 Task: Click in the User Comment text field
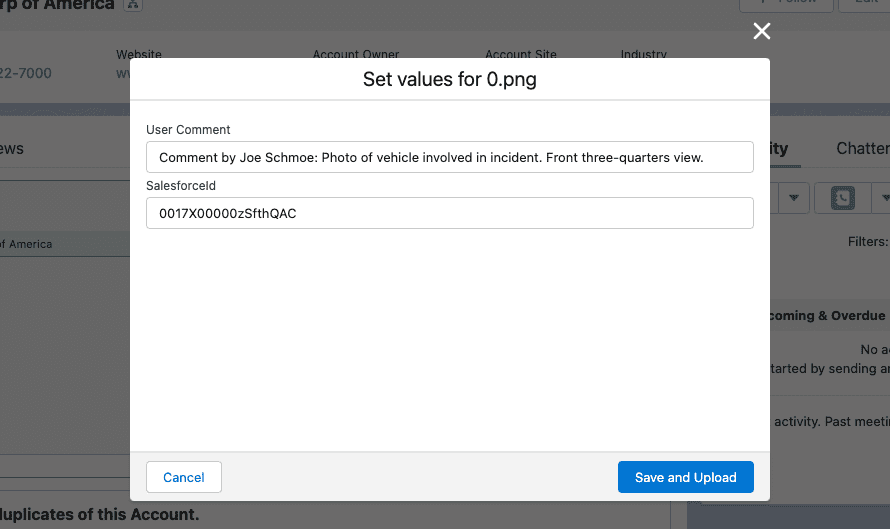449,158
